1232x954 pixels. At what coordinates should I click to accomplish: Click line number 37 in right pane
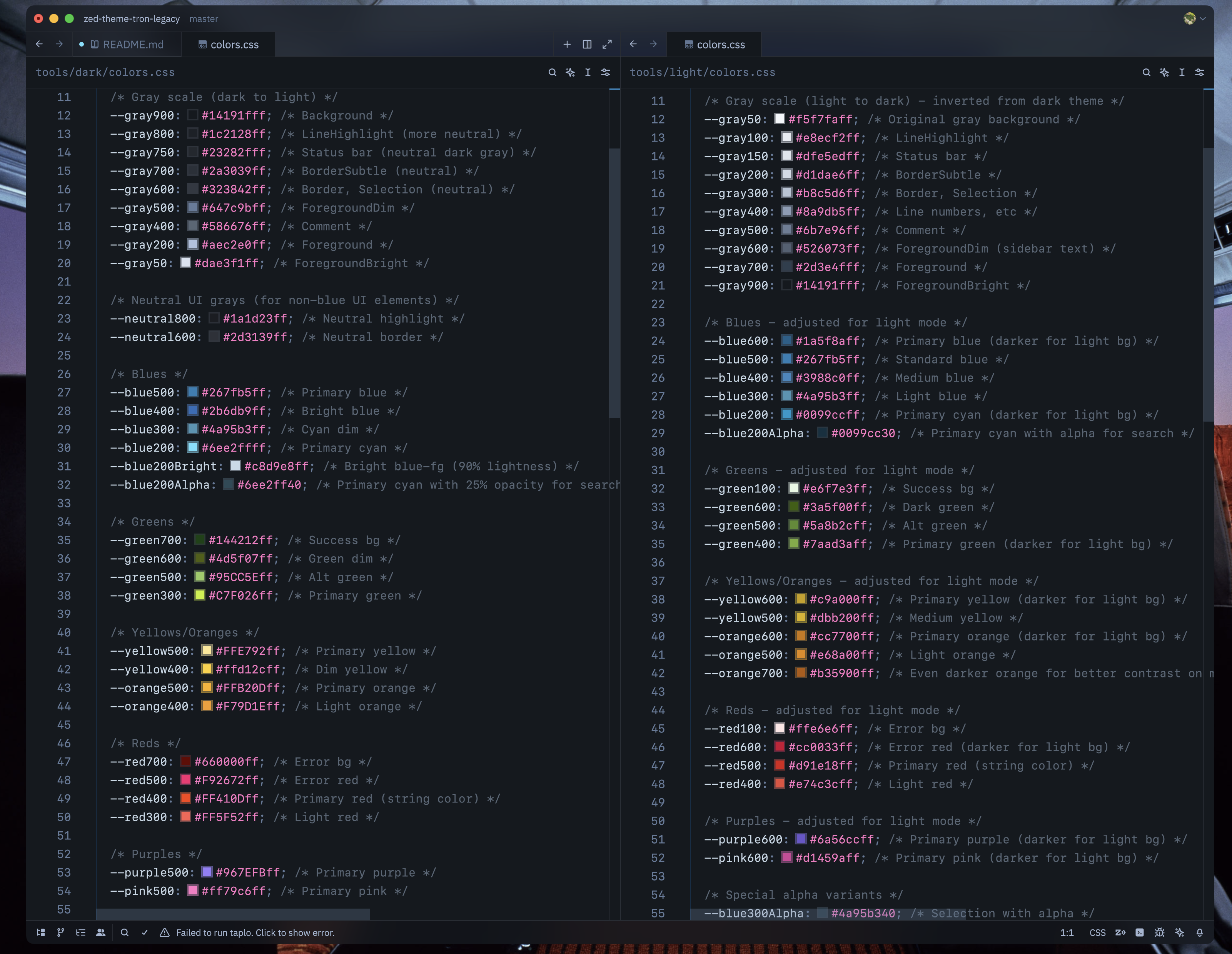[x=658, y=581]
